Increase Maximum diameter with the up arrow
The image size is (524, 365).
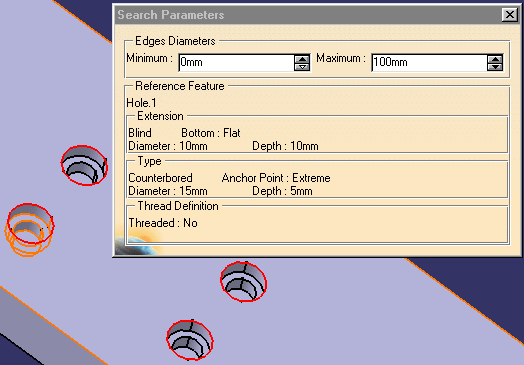[x=495, y=59]
